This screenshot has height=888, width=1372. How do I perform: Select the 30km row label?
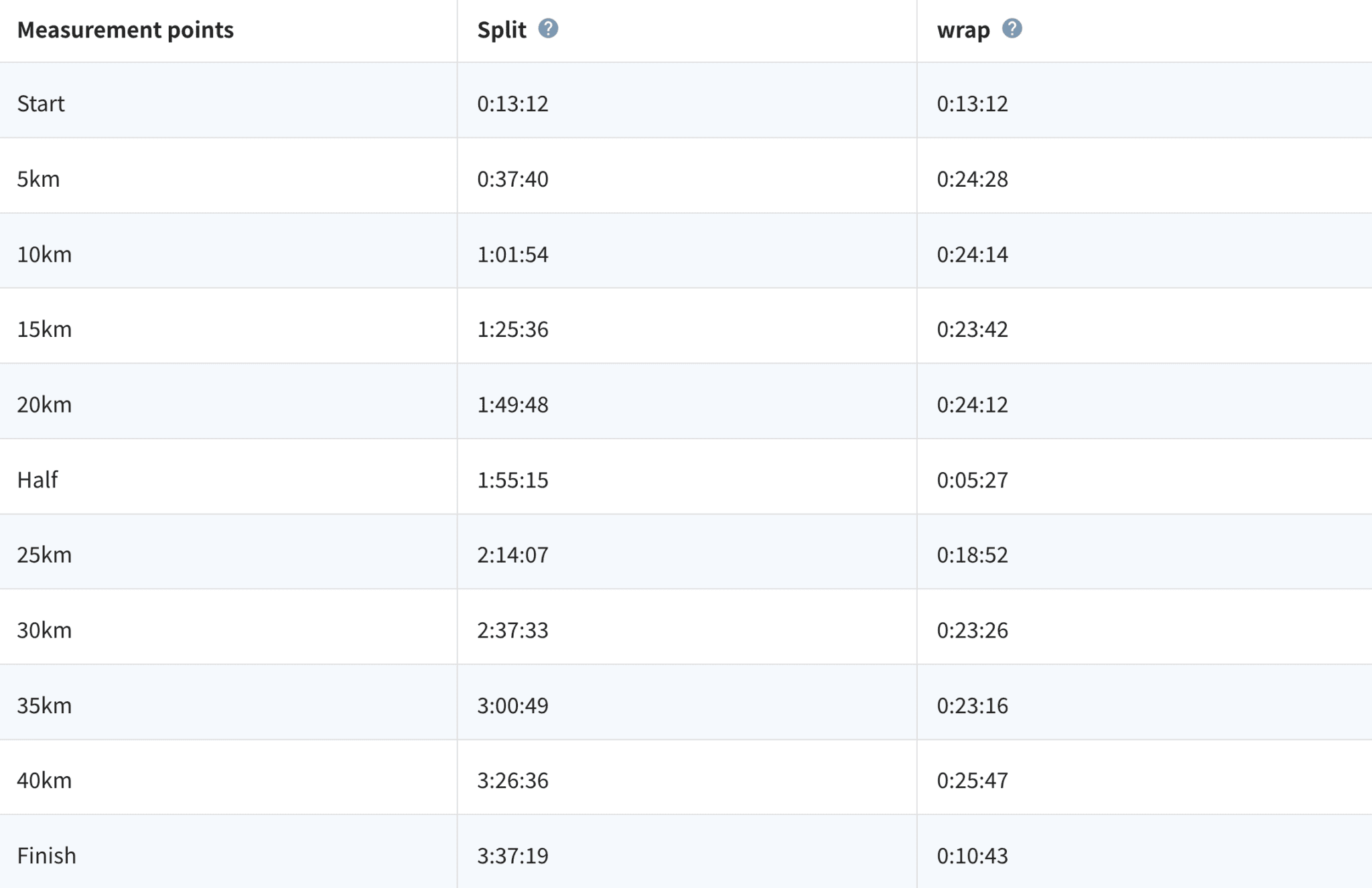(44, 630)
